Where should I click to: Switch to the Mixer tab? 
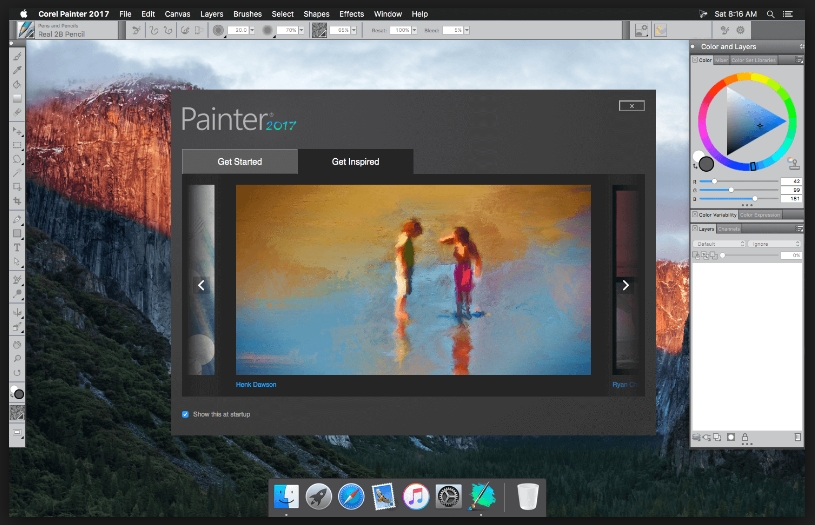tap(721, 60)
